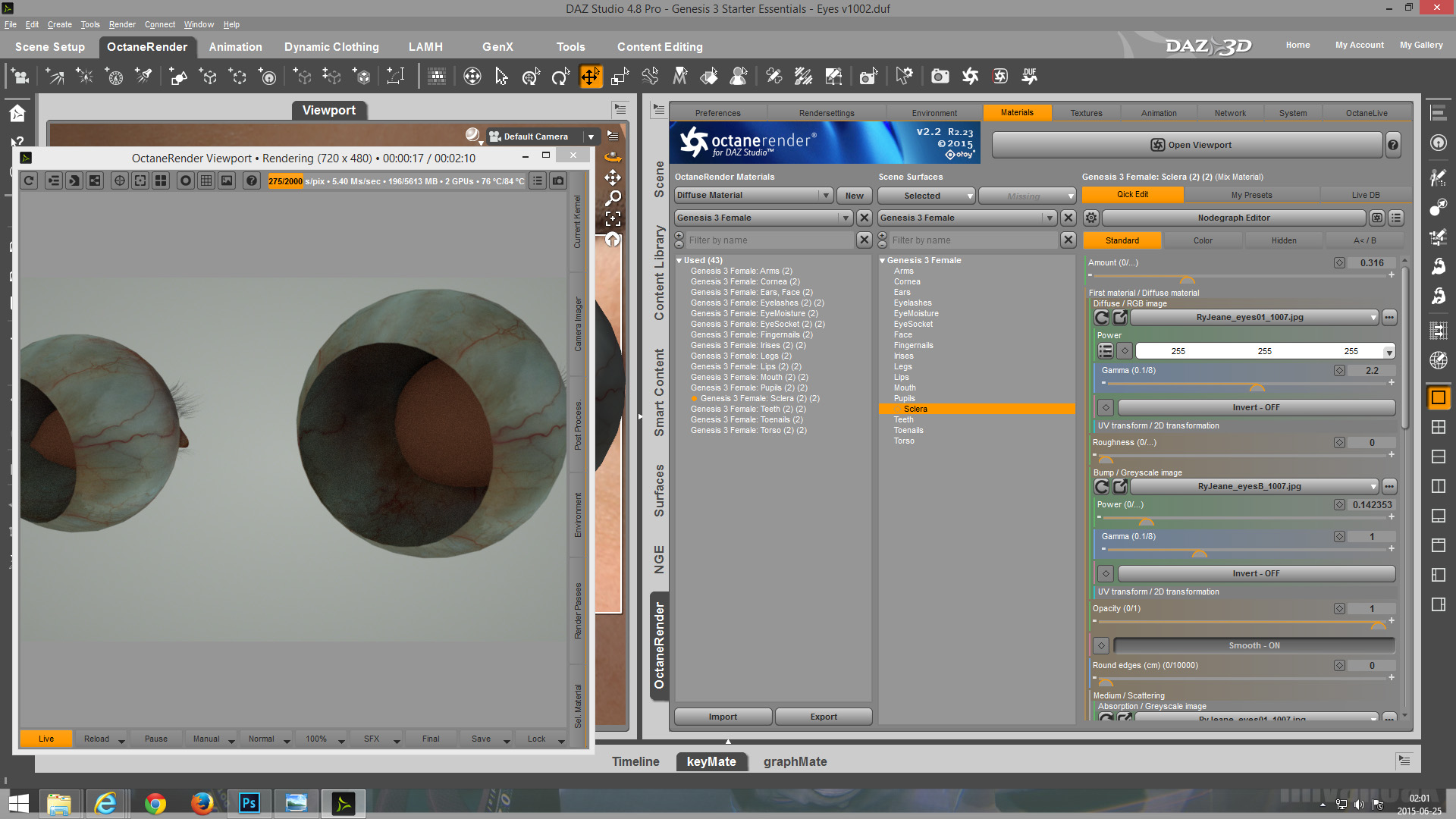Open the Octane viewport help icon
1456x819 pixels.
252,180
